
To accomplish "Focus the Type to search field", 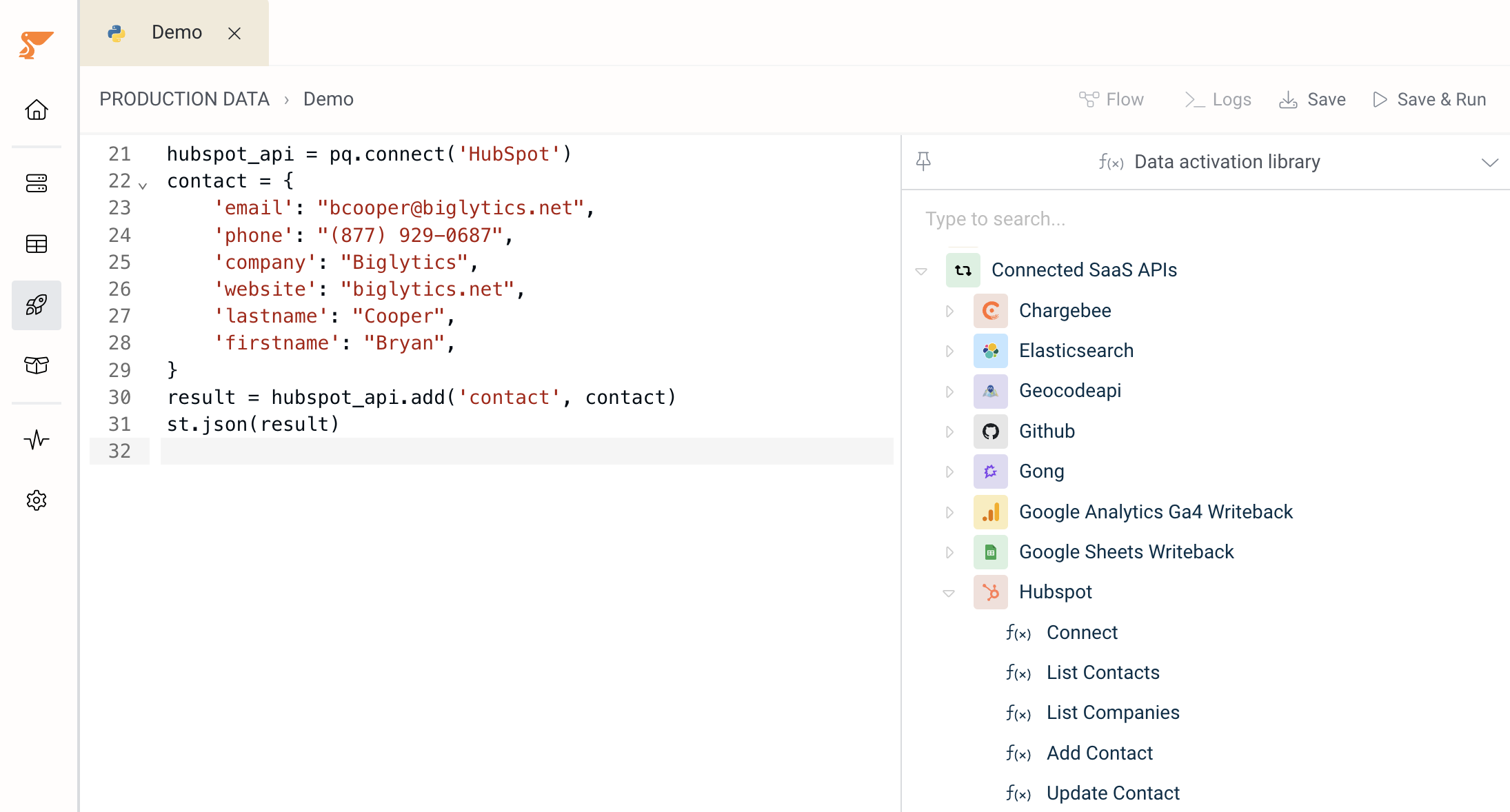I will [1207, 219].
